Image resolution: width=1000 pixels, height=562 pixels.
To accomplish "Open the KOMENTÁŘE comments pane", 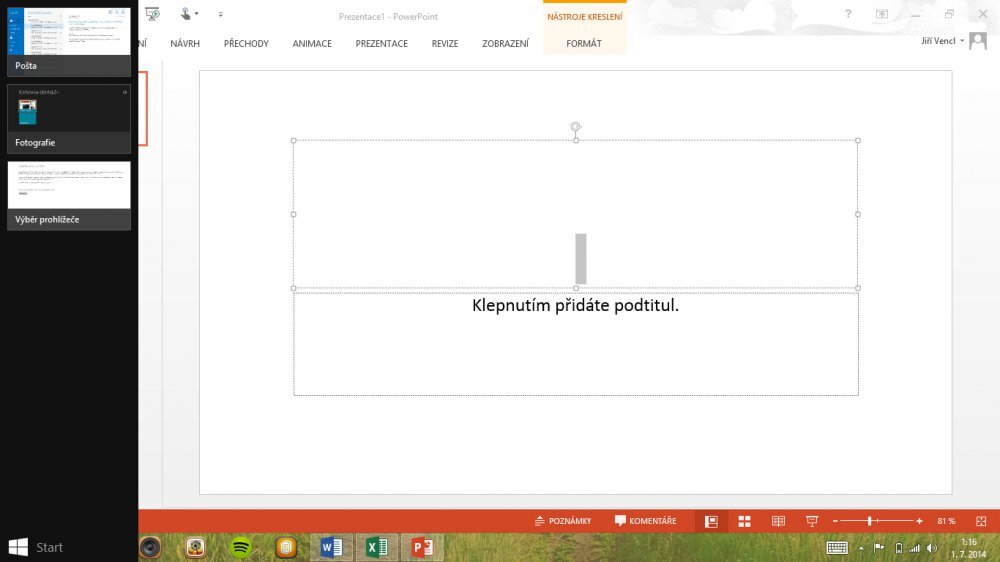I will point(645,521).
